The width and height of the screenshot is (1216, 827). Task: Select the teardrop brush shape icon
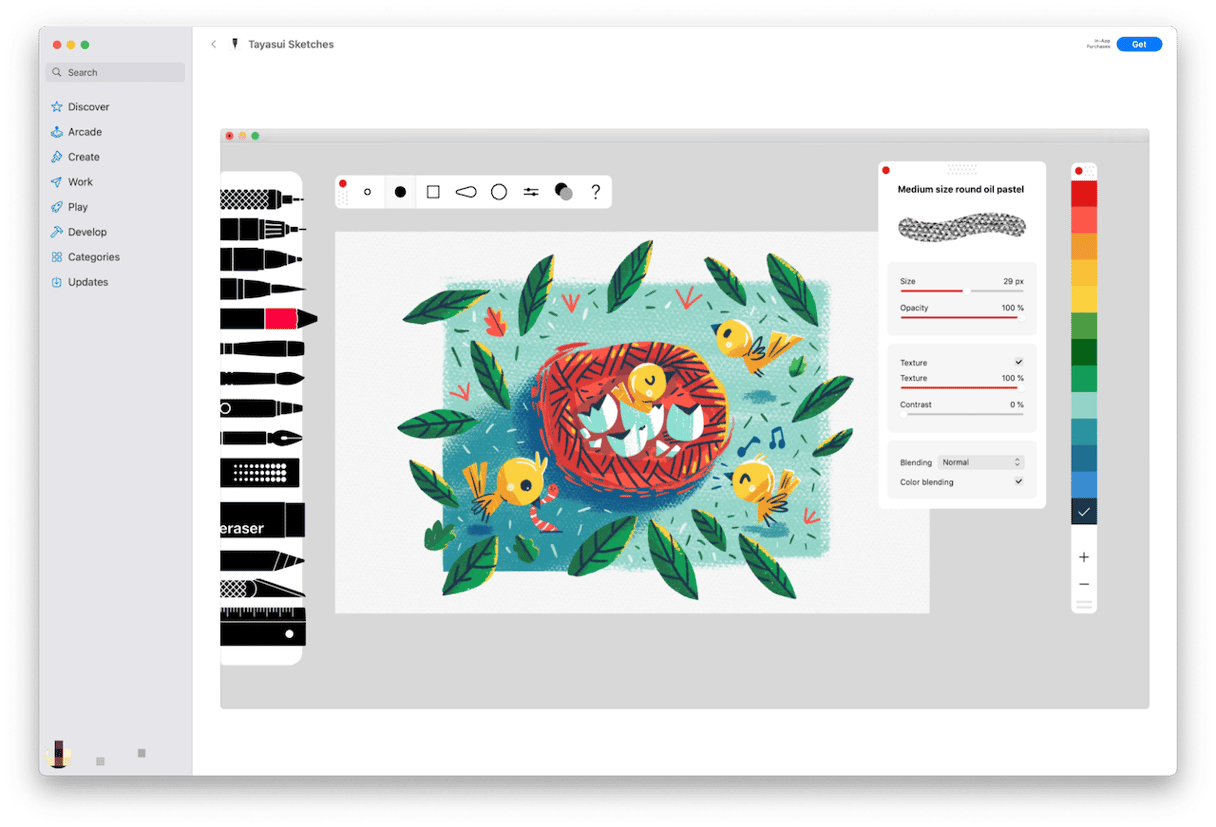465,192
